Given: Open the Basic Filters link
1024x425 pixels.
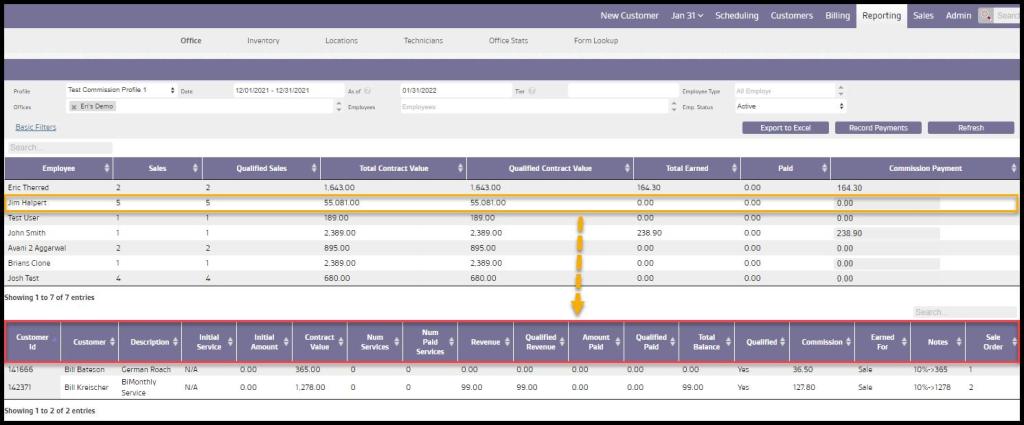Looking at the screenshot, I should (x=36, y=127).
